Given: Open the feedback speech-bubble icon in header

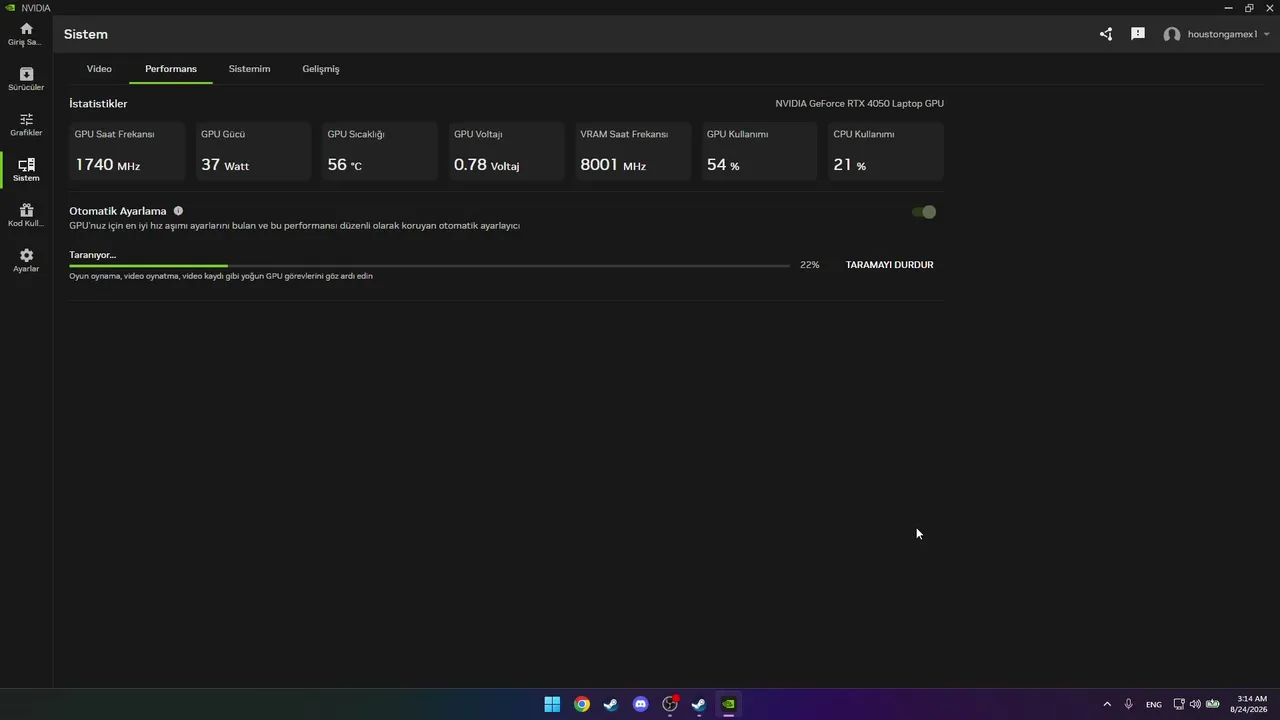Looking at the screenshot, I should coord(1138,34).
